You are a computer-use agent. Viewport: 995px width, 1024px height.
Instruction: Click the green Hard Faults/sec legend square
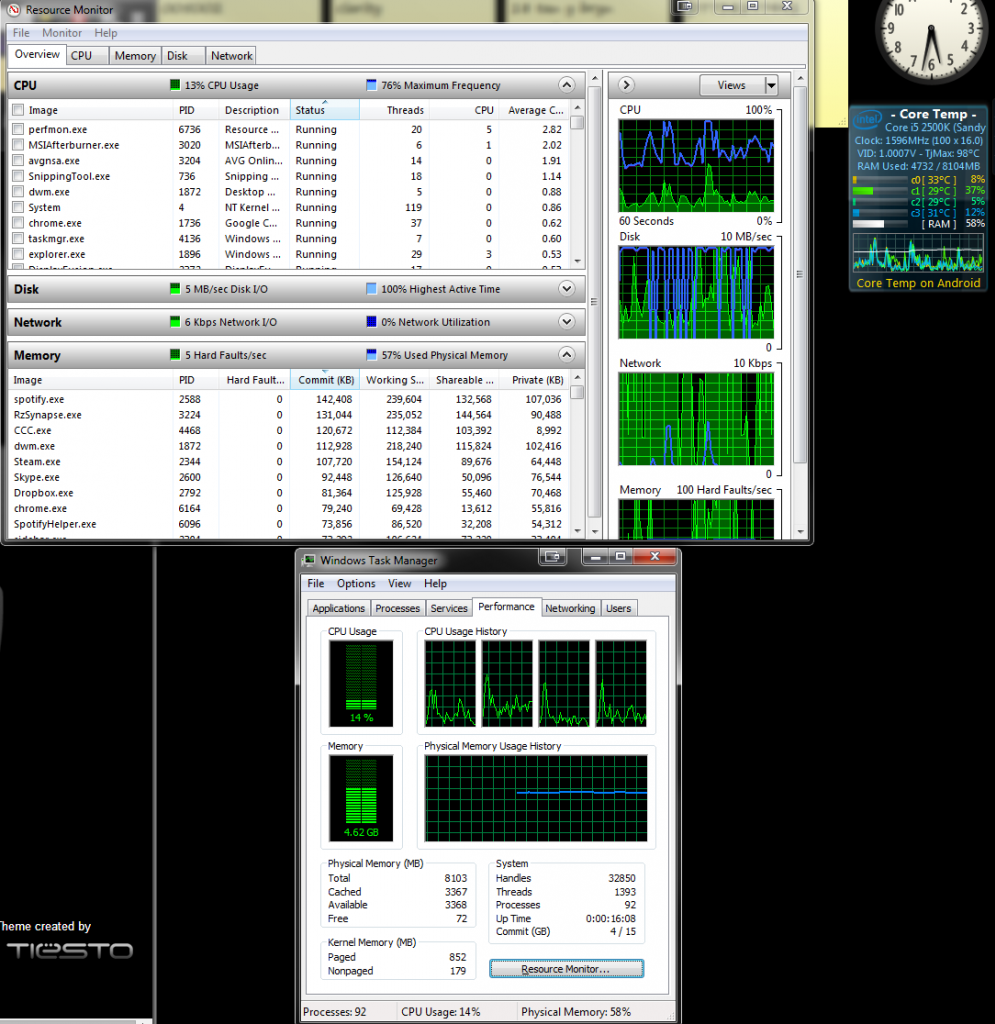(x=175, y=355)
